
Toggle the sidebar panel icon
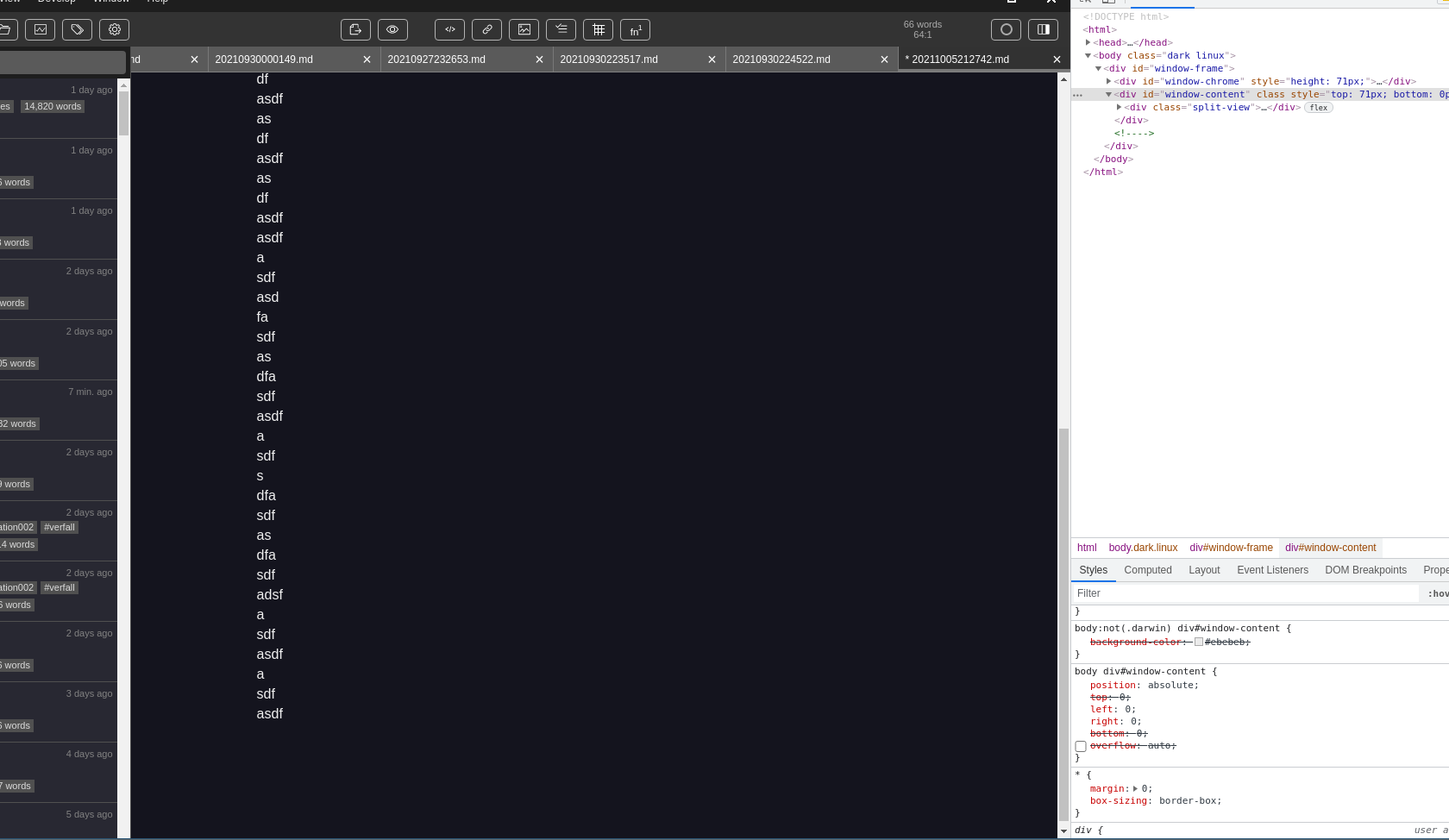[1044, 29]
